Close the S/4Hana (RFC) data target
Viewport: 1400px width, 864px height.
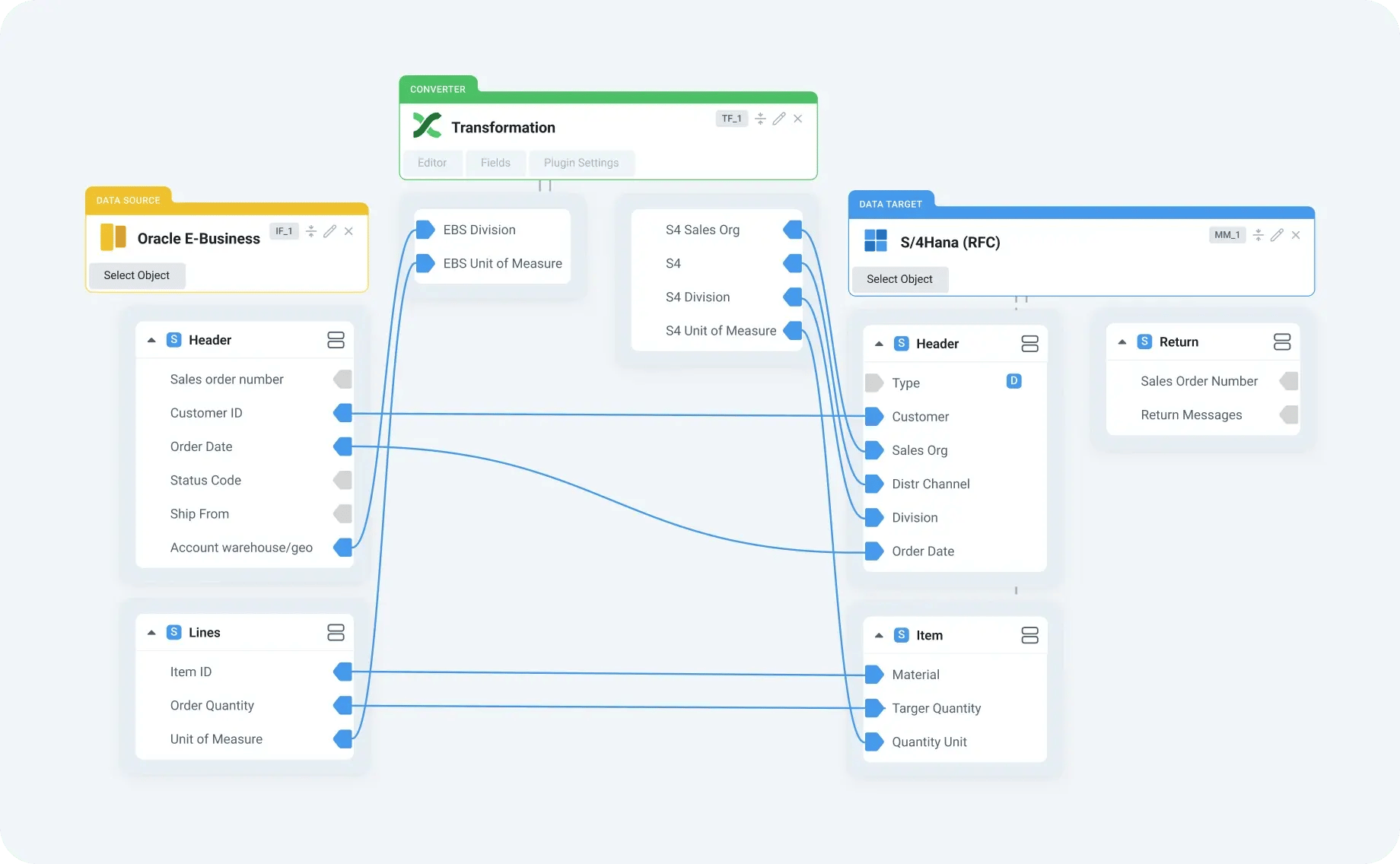(1296, 235)
